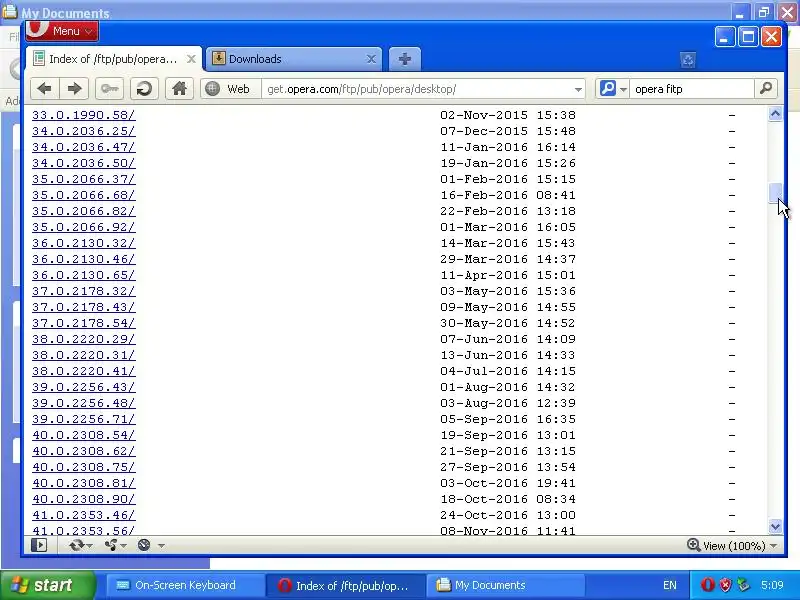This screenshot has height=600, width=800.
Task: Open the 35.0.2066.82/ directory link
Action: pyautogui.click(x=84, y=211)
